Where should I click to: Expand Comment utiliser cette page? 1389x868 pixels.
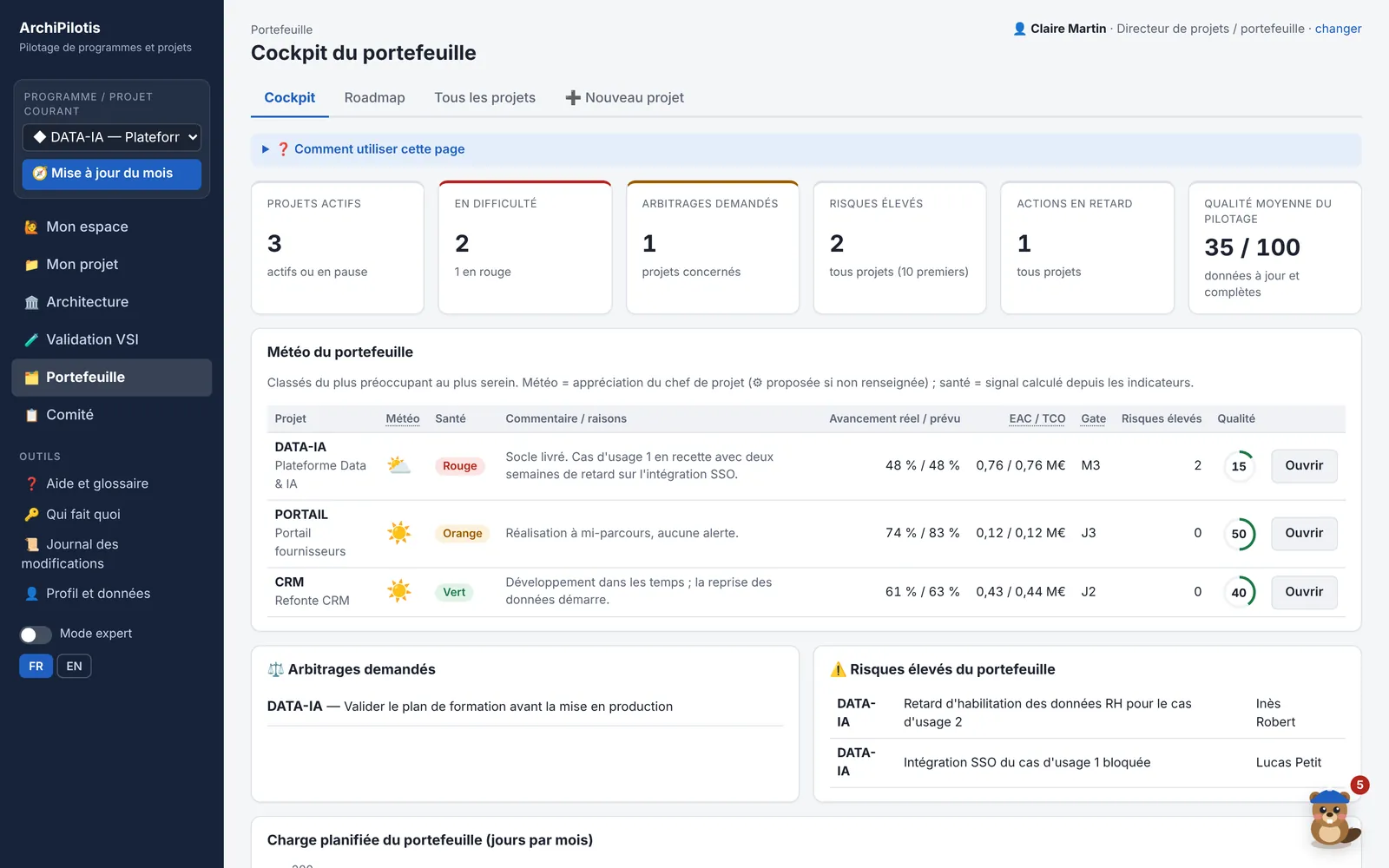pos(806,149)
